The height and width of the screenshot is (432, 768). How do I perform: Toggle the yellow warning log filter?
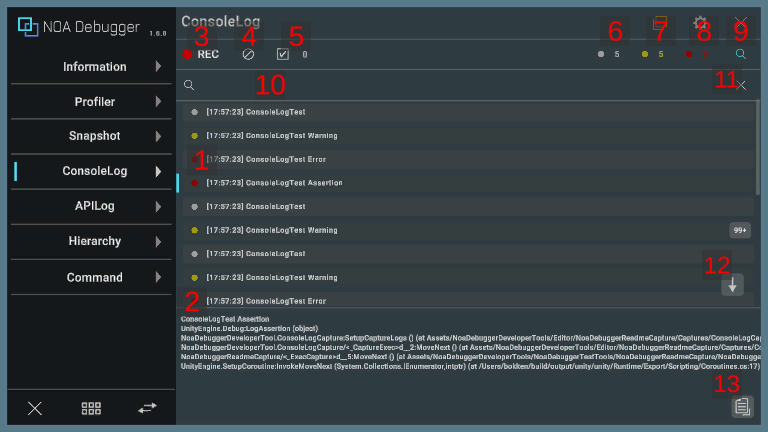point(653,54)
